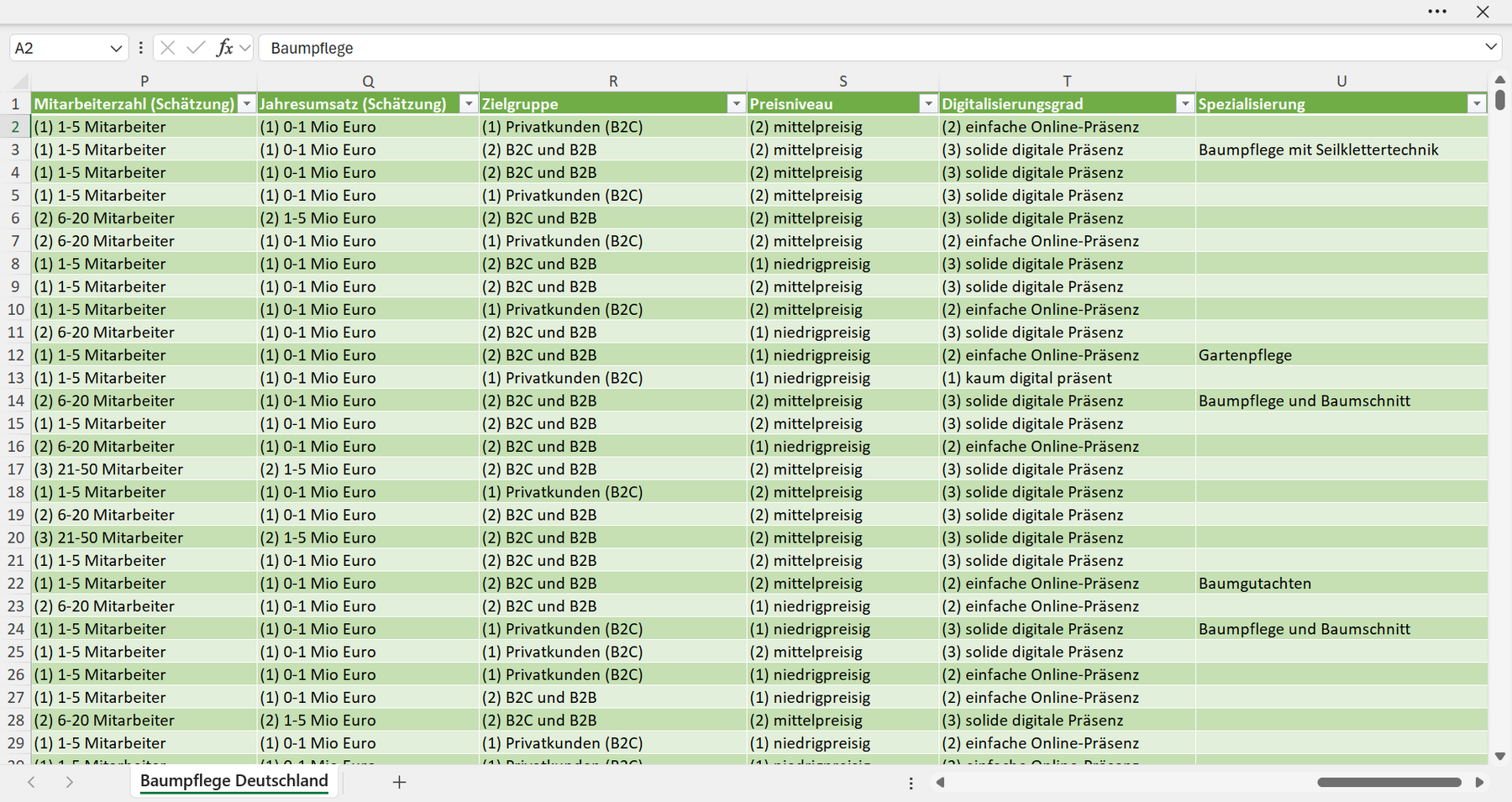Select cell 'Baumgutachten' in row 22
The width and height of the screenshot is (1512, 802).
(1341, 584)
